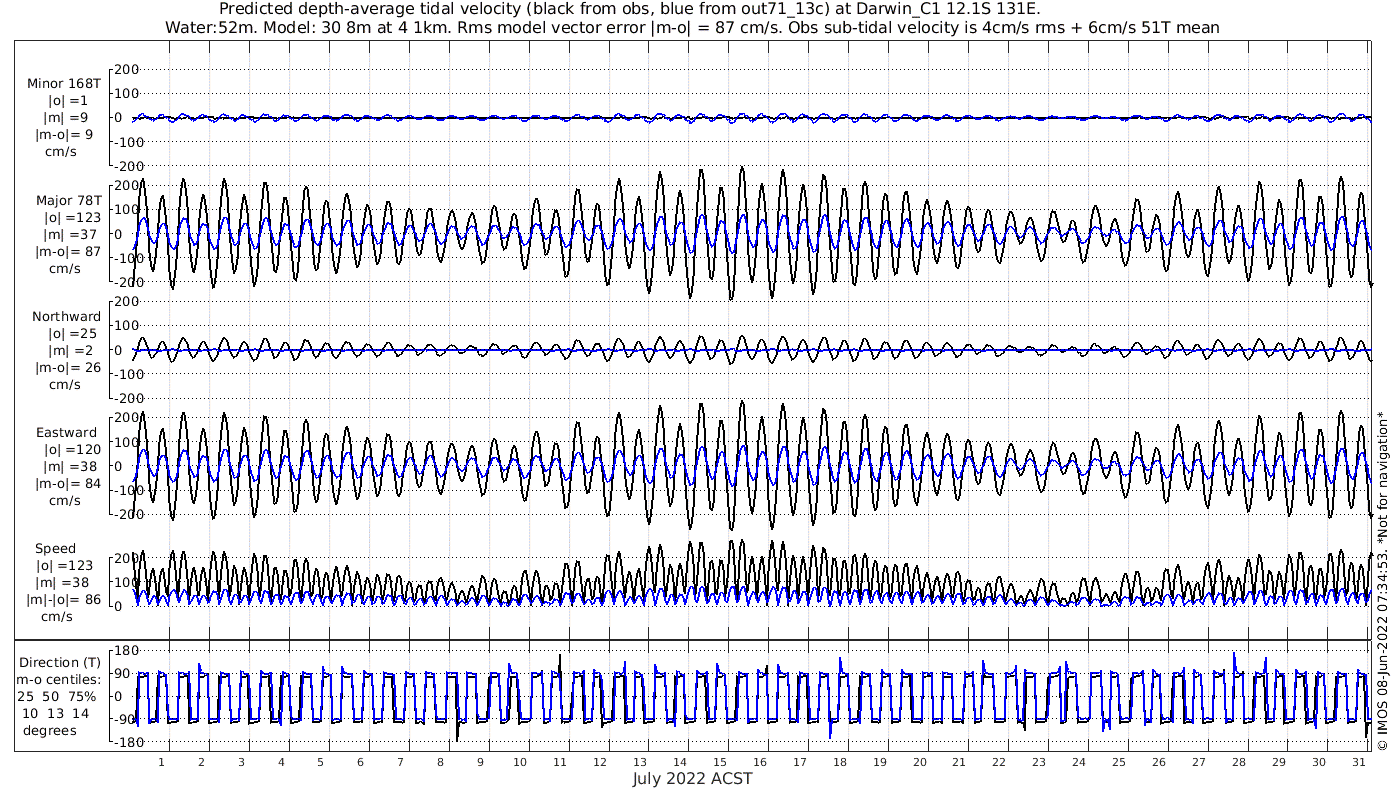Select the 'Eastward' panel label
This screenshot has width=1400, height=800.
66,433
